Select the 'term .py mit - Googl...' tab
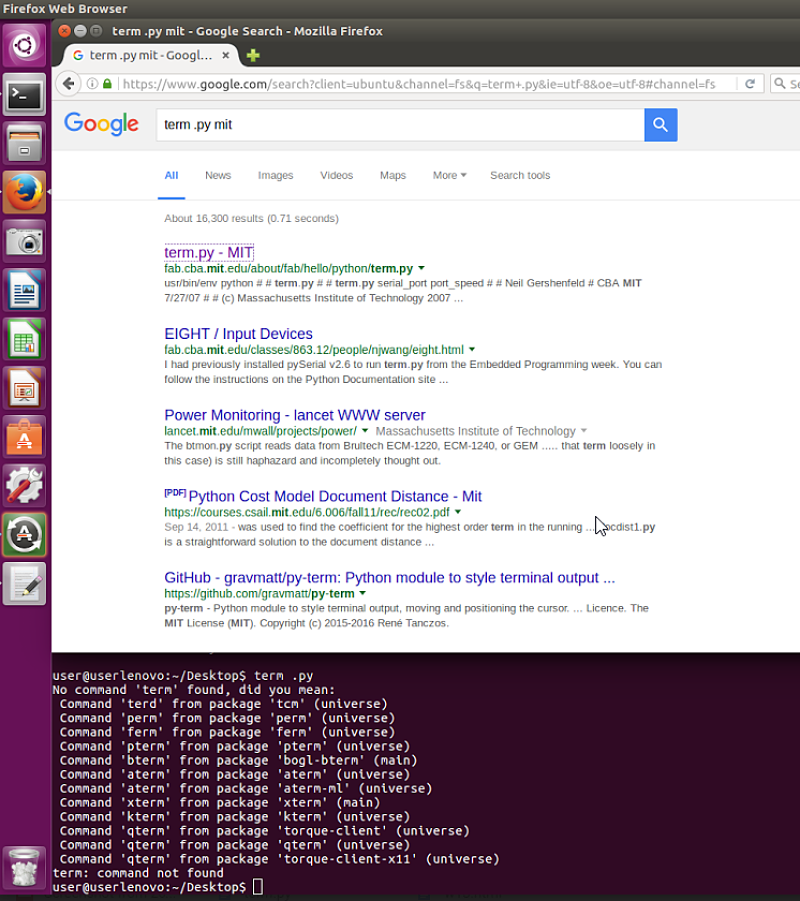The height and width of the screenshot is (901, 800). click(150, 55)
